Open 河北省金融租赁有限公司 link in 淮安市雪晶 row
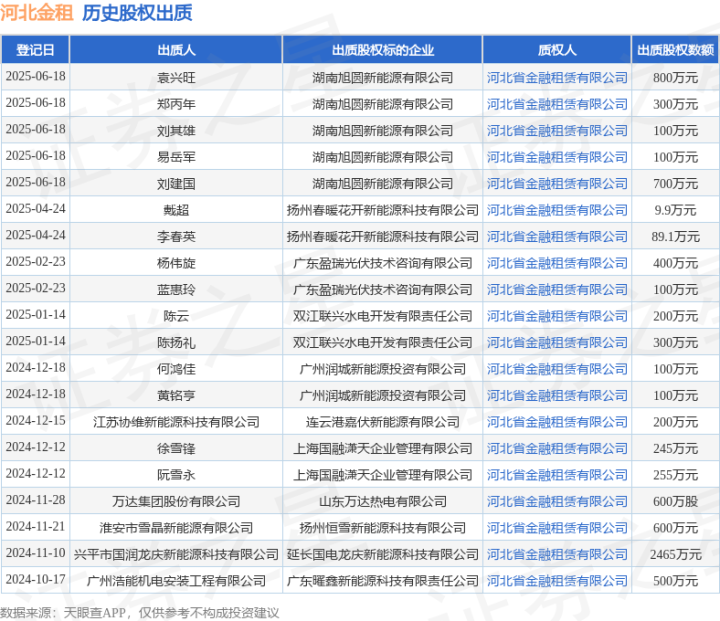Image resolution: width=720 pixels, height=621 pixels. [x=557, y=528]
